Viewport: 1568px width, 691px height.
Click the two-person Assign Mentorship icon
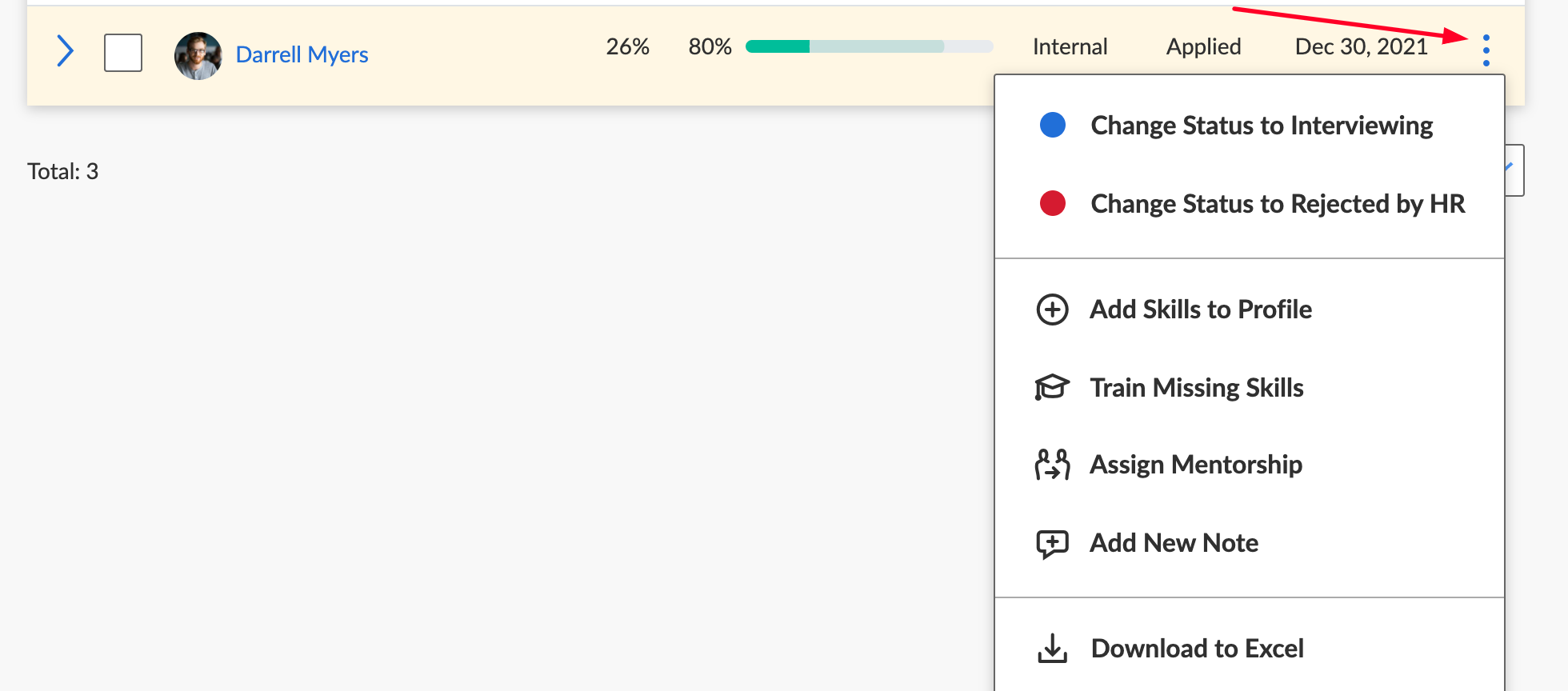pyautogui.click(x=1052, y=465)
